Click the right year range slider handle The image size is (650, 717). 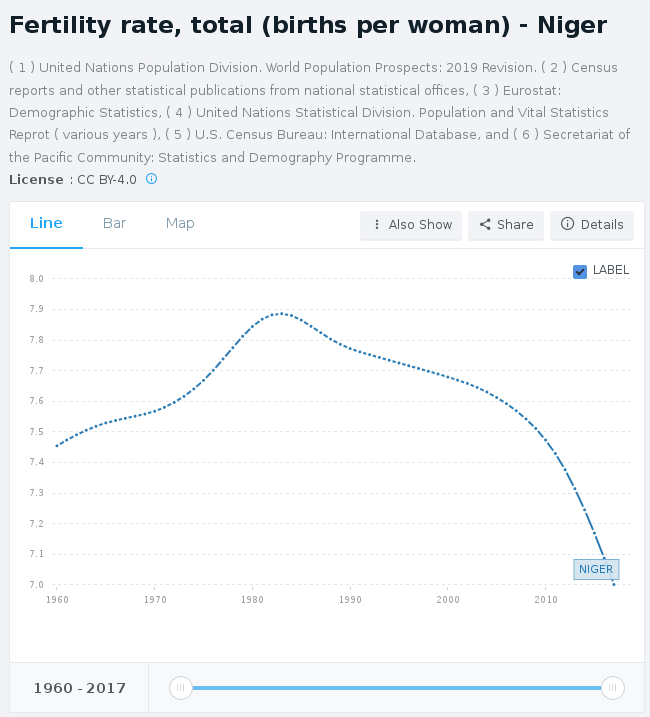click(x=613, y=688)
